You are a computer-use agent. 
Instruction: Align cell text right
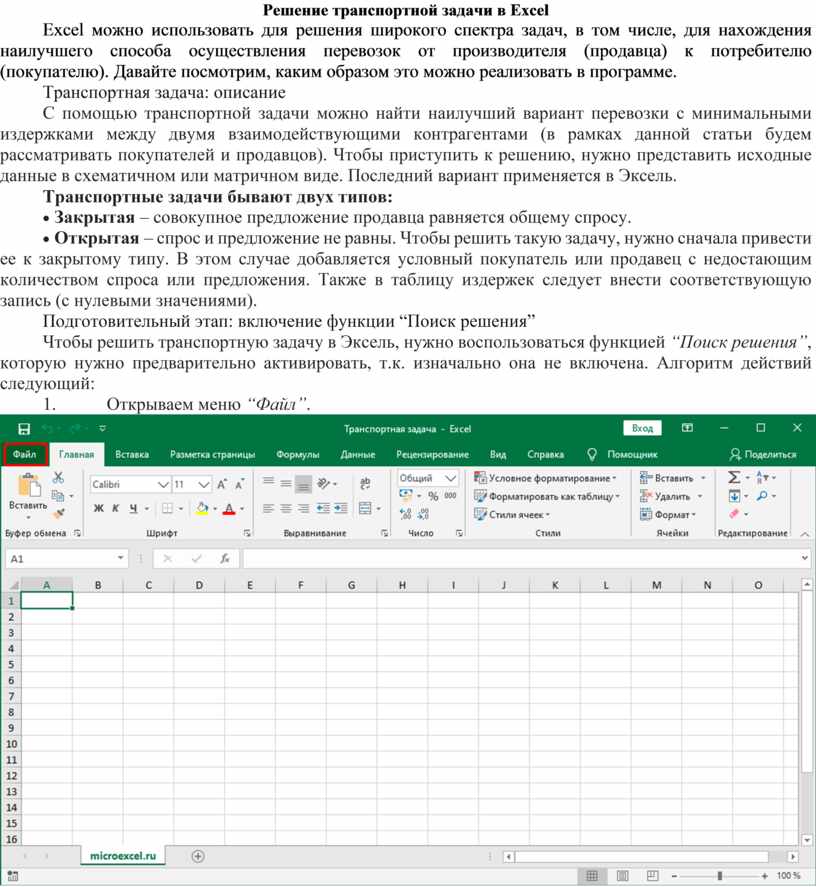click(303, 508)
